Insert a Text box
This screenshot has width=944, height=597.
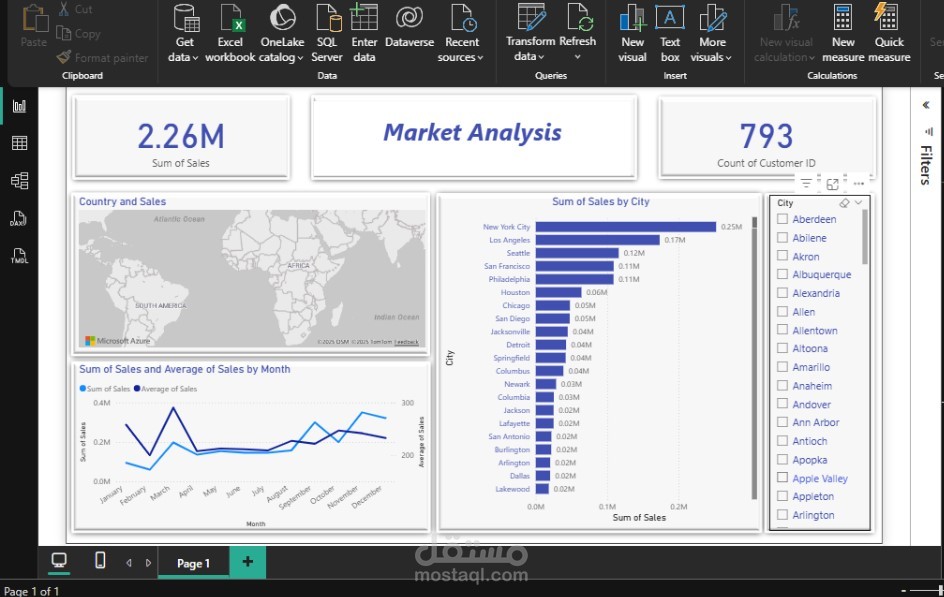tap(670, 20)
